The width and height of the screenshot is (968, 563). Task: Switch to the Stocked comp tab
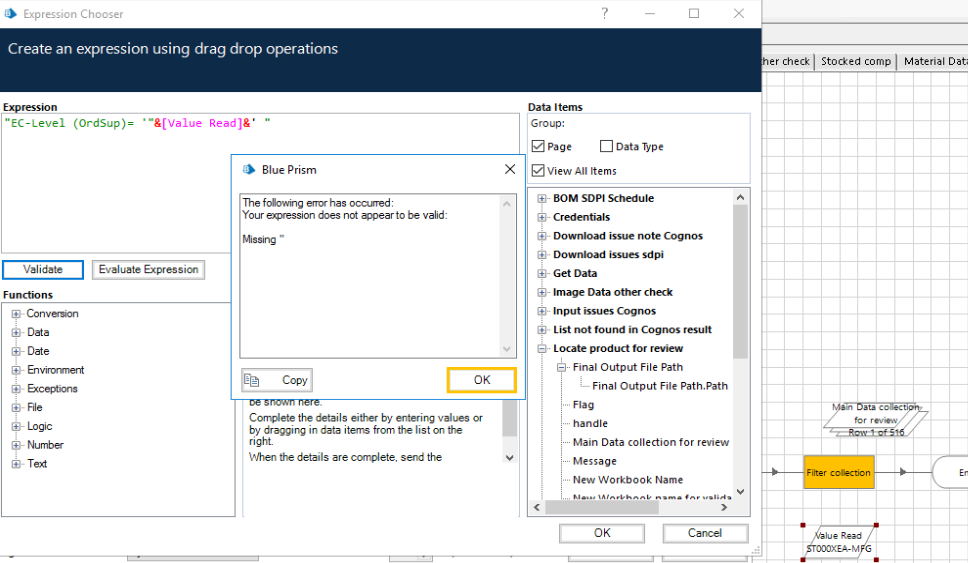click(x=856, y=61)
